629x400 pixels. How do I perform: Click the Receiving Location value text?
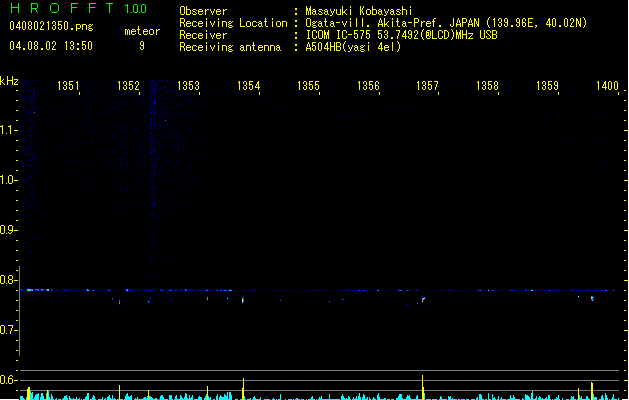coord(446,23)
